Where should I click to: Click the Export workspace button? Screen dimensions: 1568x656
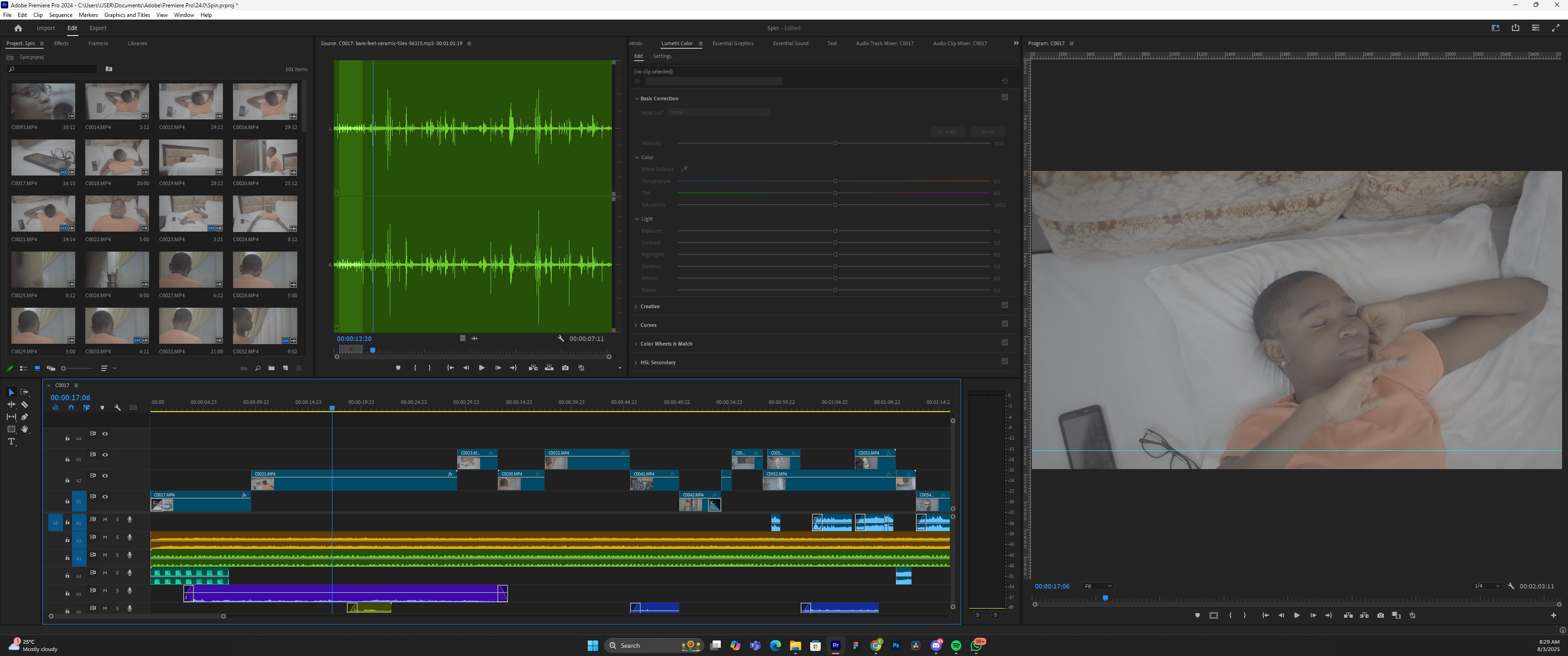click(x=98, y=28)
